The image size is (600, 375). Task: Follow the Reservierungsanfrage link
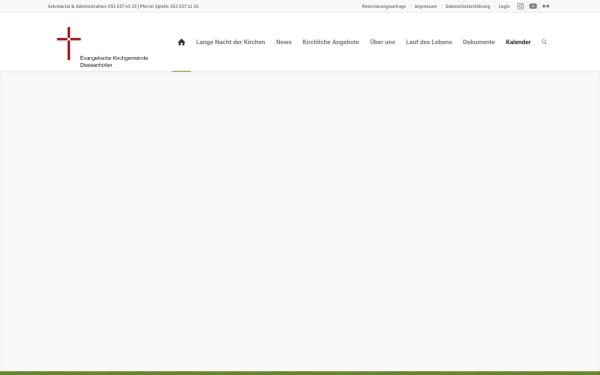tap(384, 6)
